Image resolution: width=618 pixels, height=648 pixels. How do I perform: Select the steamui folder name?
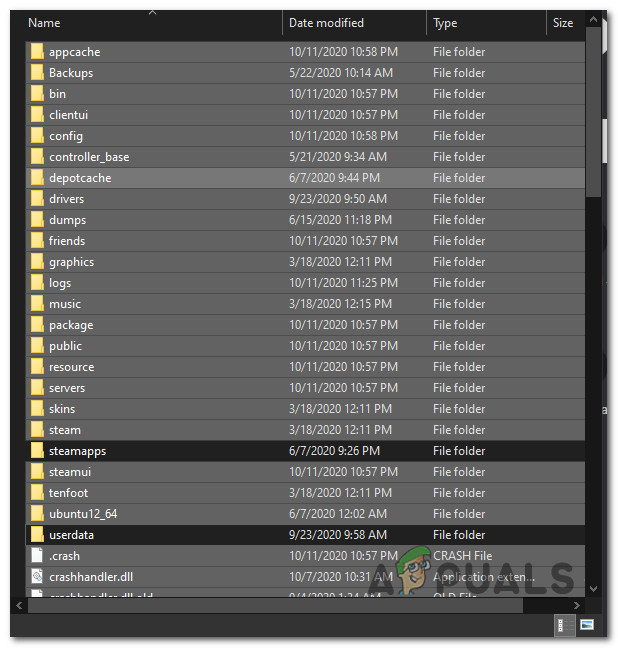click(x=70, y=472)
